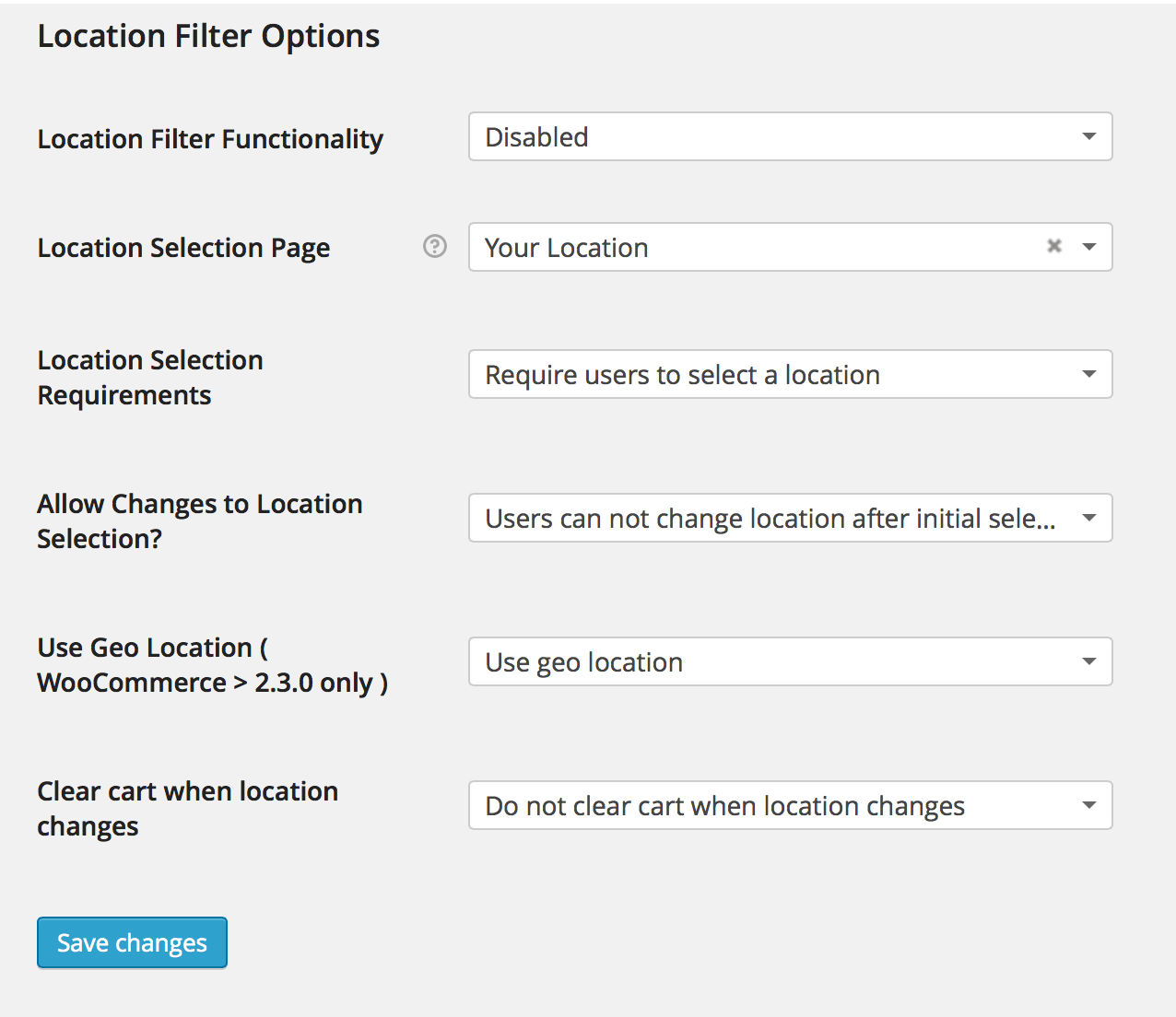Click the Clear cart when location changes label
The image size is (1176, 1017).
pyautogui.click(x=187, y=808)
